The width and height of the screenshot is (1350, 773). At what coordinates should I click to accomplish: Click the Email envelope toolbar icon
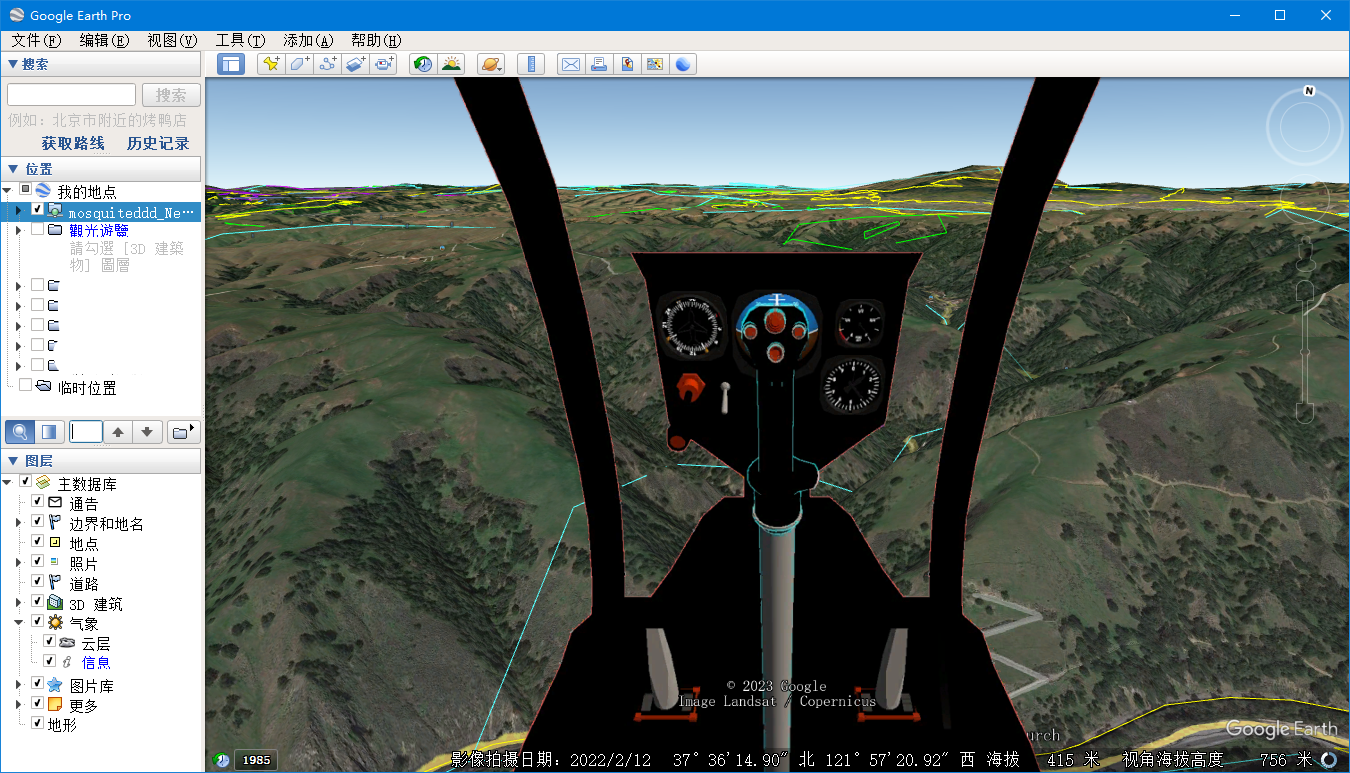[571, 64]
